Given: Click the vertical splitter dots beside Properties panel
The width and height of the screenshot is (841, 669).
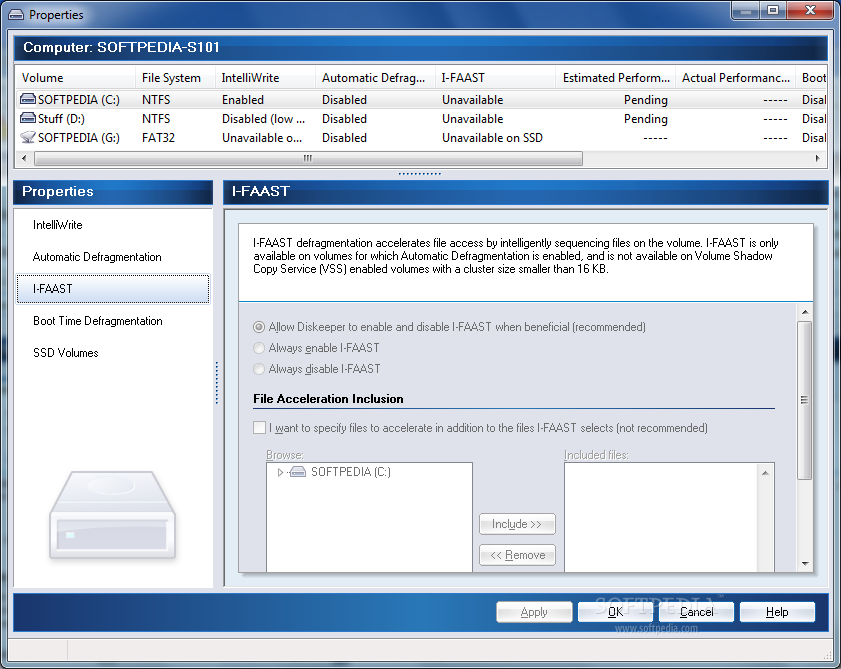Looking at the screenshot, I should (217, 383).
